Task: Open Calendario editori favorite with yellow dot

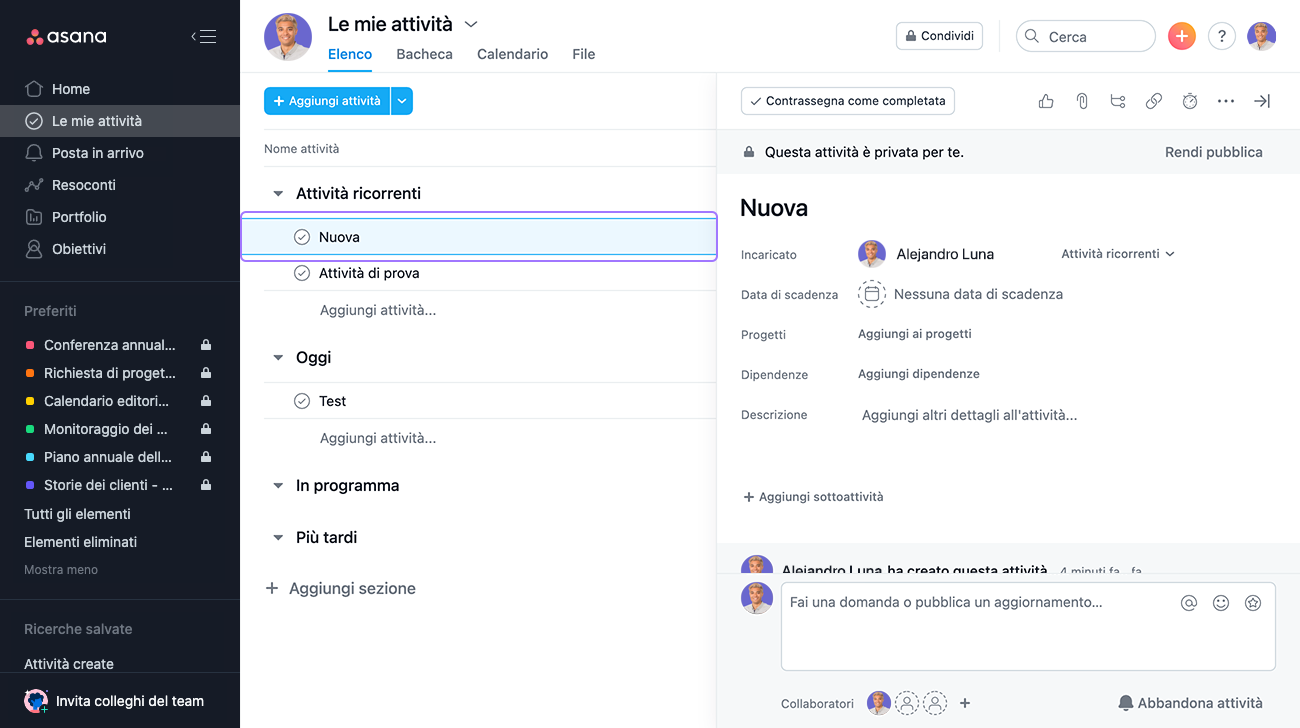Action: coord(106,401)
